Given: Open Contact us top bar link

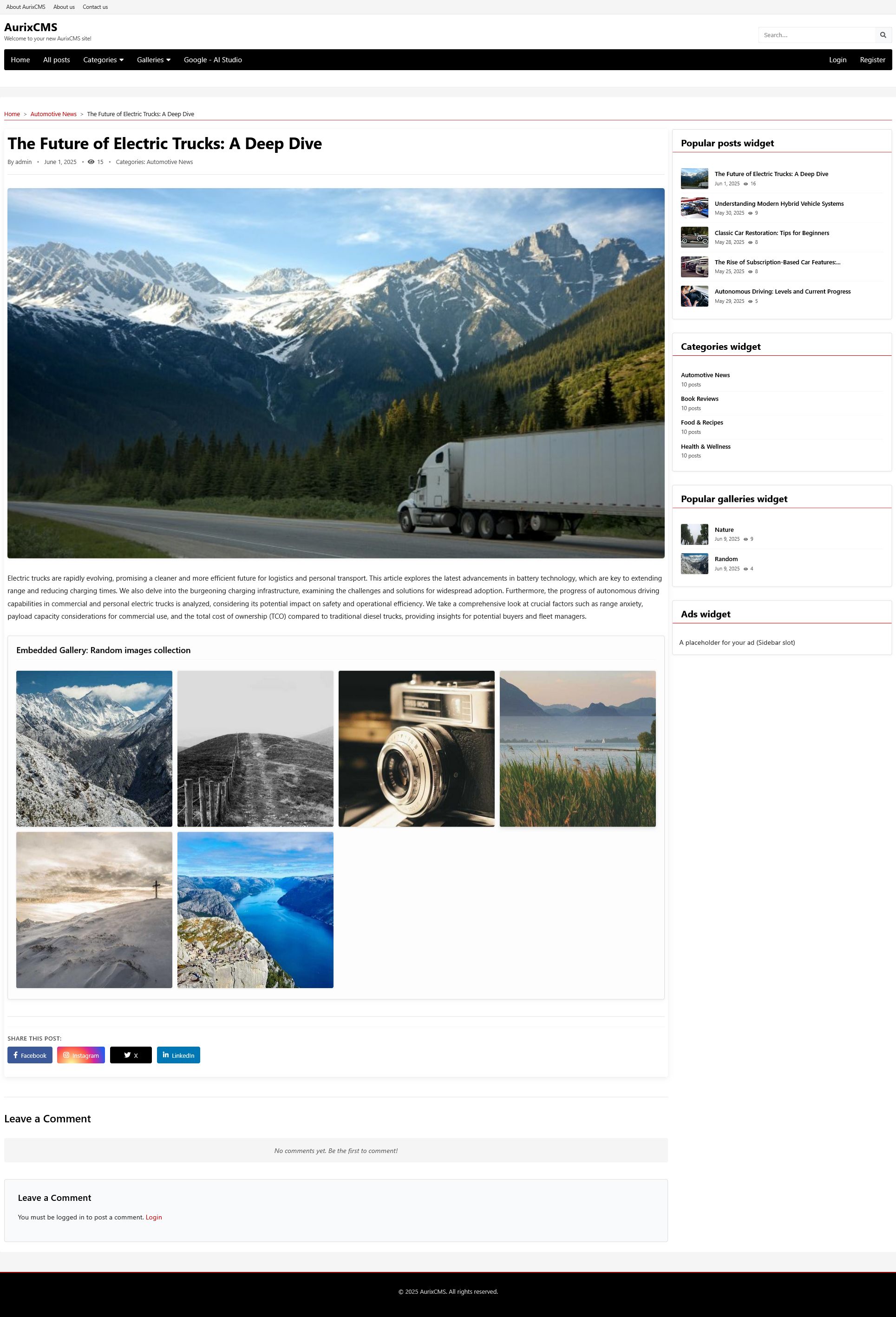Looking at the screenshot, I should [x=95, y=7].
